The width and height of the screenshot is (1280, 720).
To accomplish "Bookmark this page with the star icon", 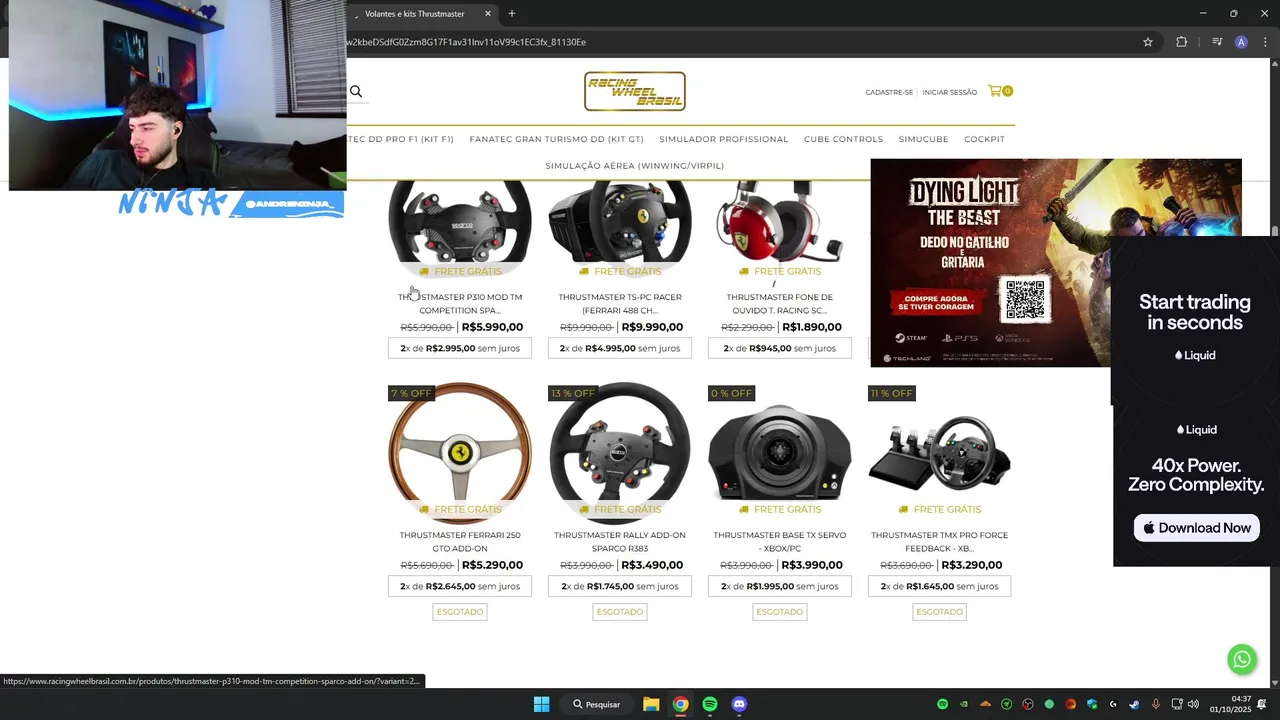I will coord(1148,42).
